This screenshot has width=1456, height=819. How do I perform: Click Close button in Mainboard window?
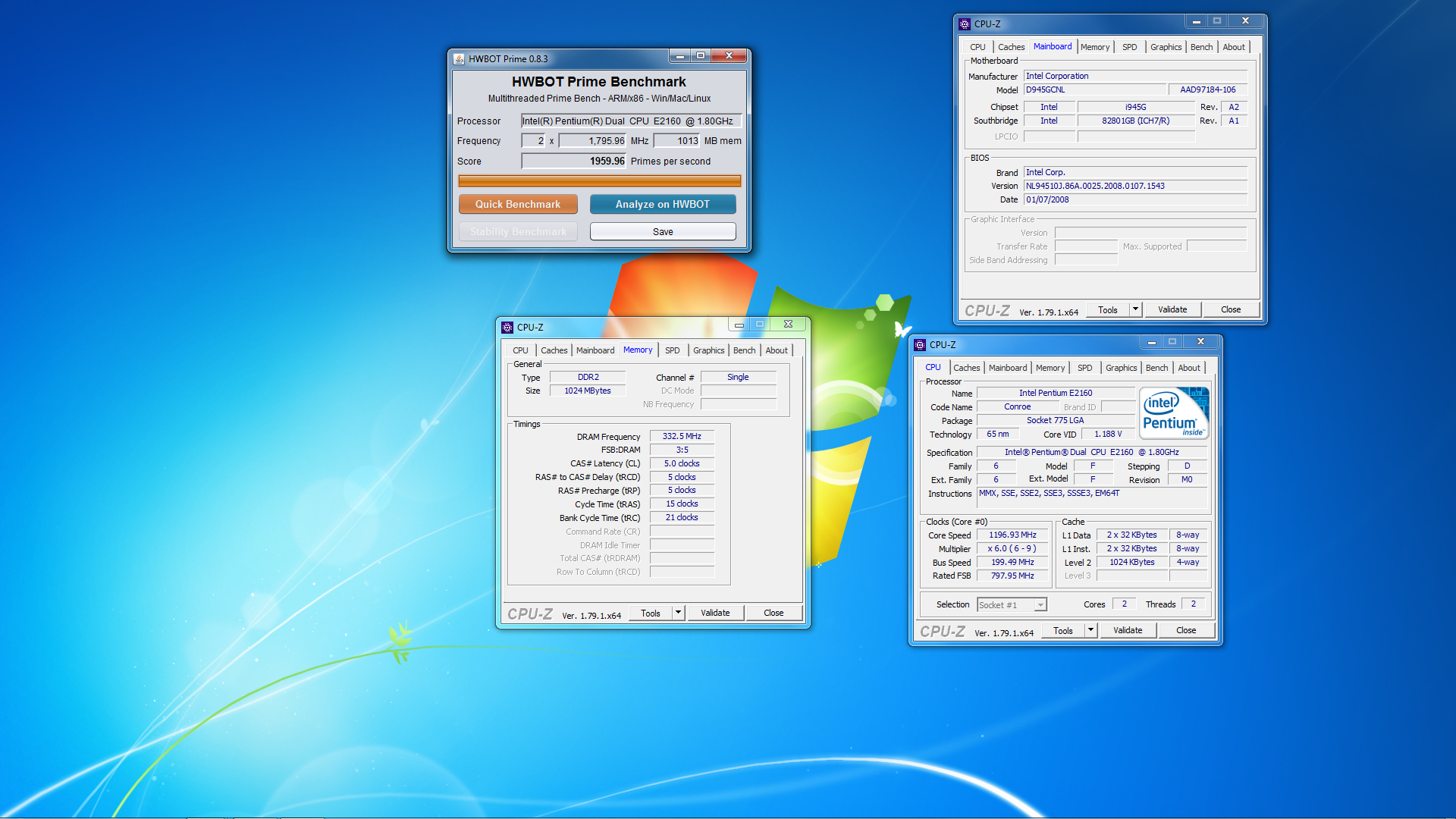click(x=1231, y=309)
